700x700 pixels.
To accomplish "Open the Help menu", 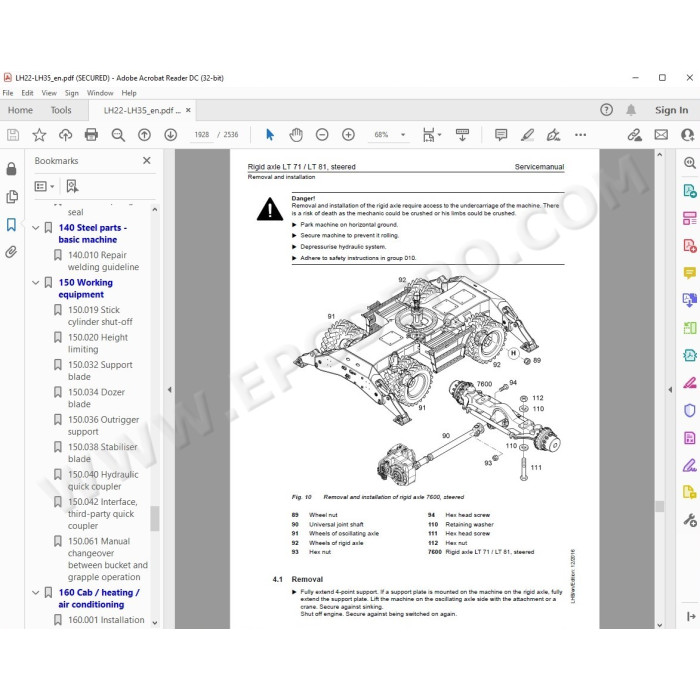I will 129,93.
